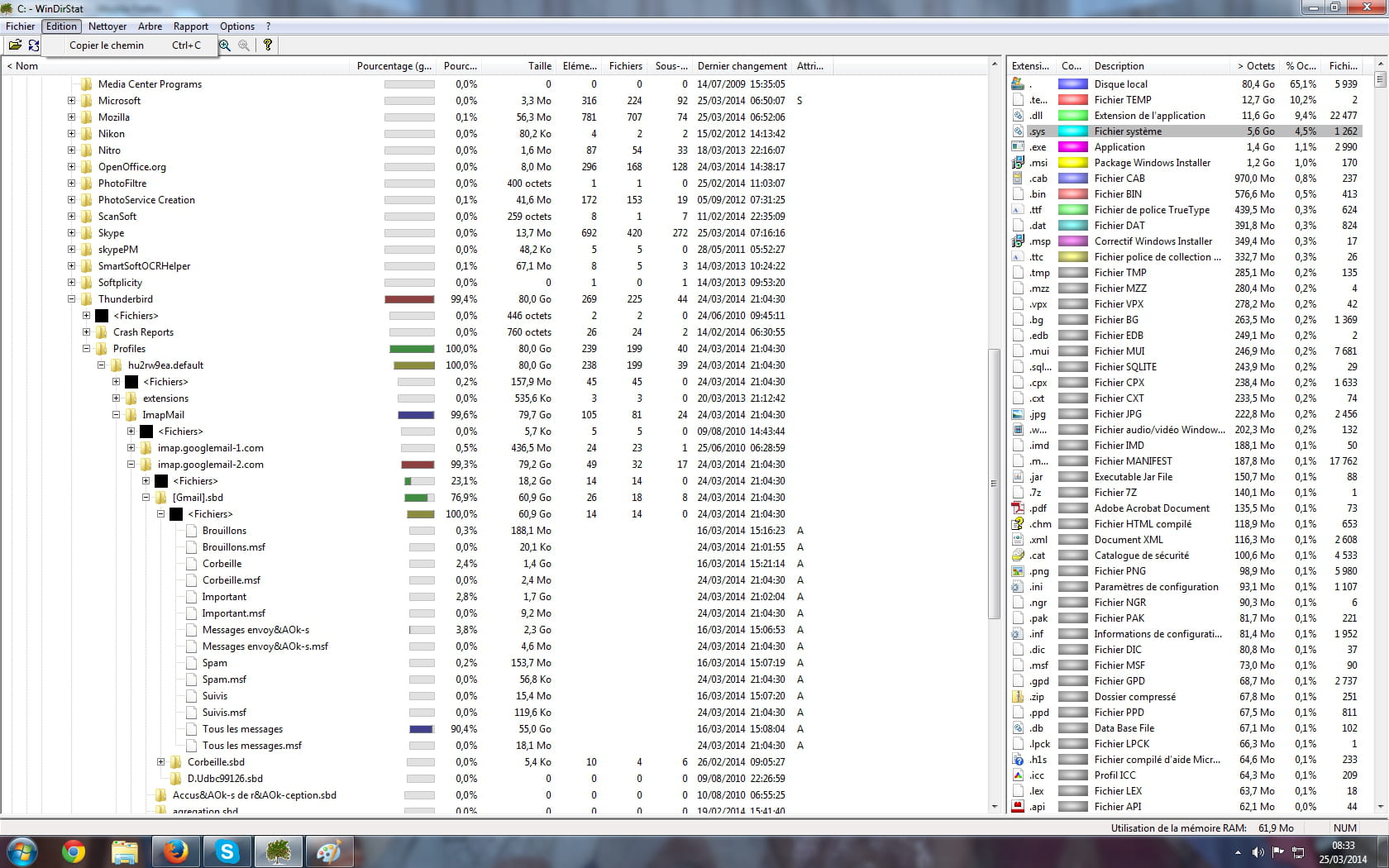Screen dimensions: 1389x868
Task: Collapse the ImapMail folder
Action: [x=116, y=415]
